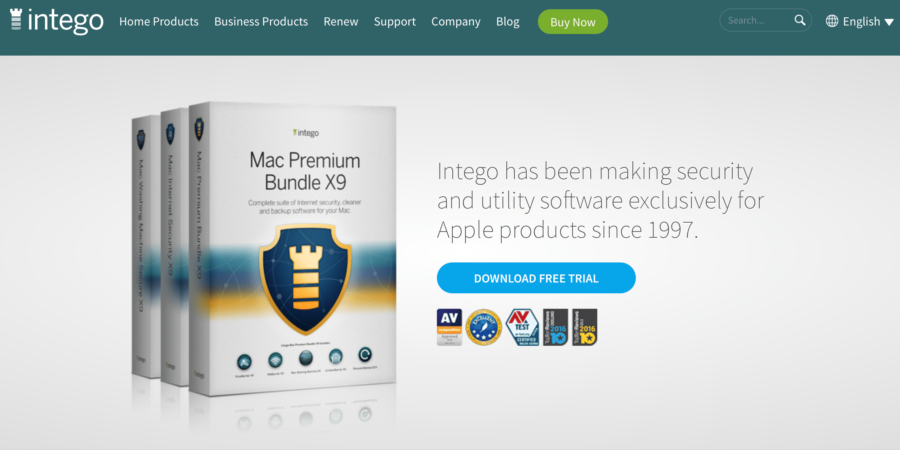This screenshot has width=900, height=450.
Task: Open the Home Products menu
Action: (159, 22)
